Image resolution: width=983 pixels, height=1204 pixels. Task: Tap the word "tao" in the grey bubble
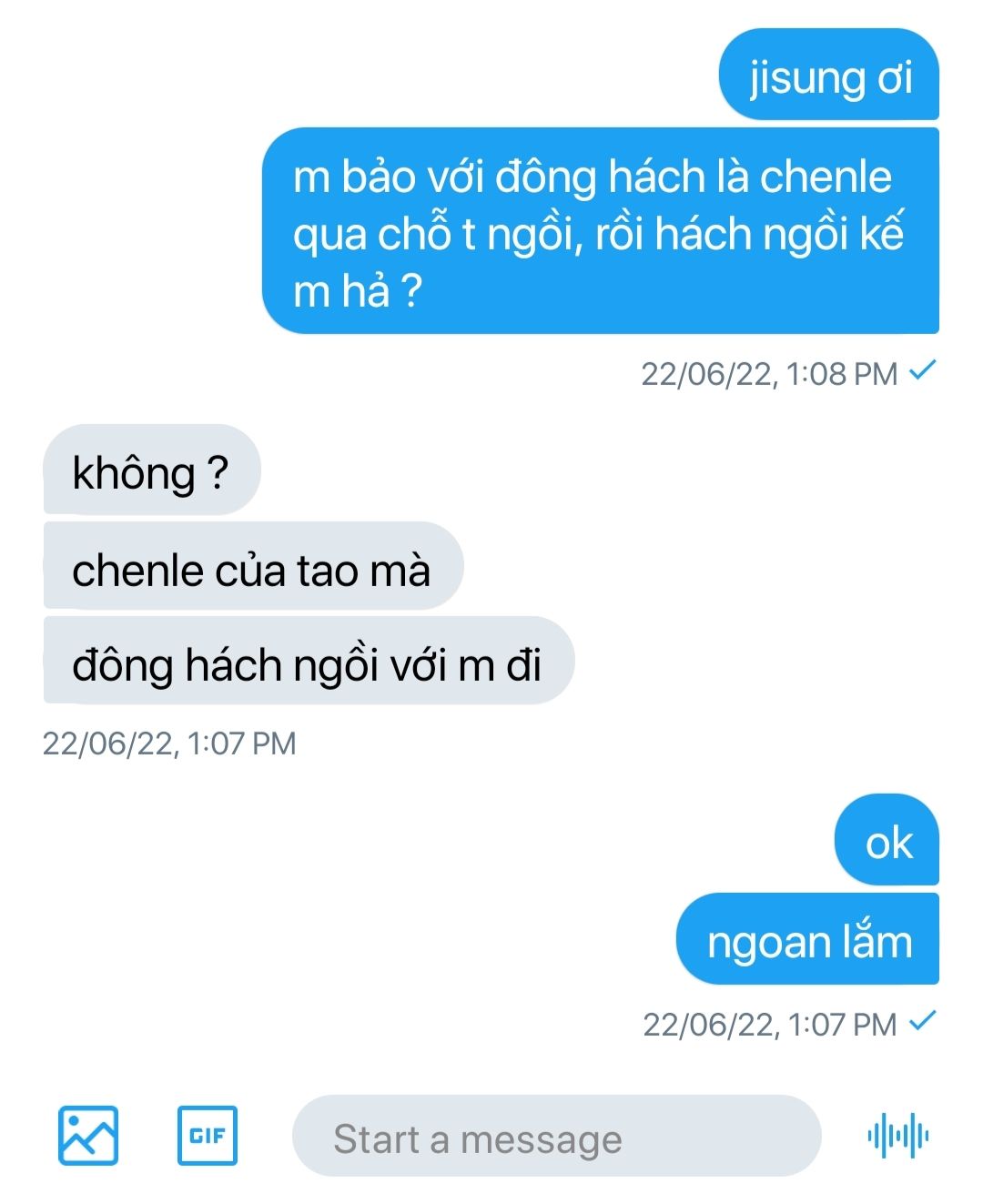(327, 572)
